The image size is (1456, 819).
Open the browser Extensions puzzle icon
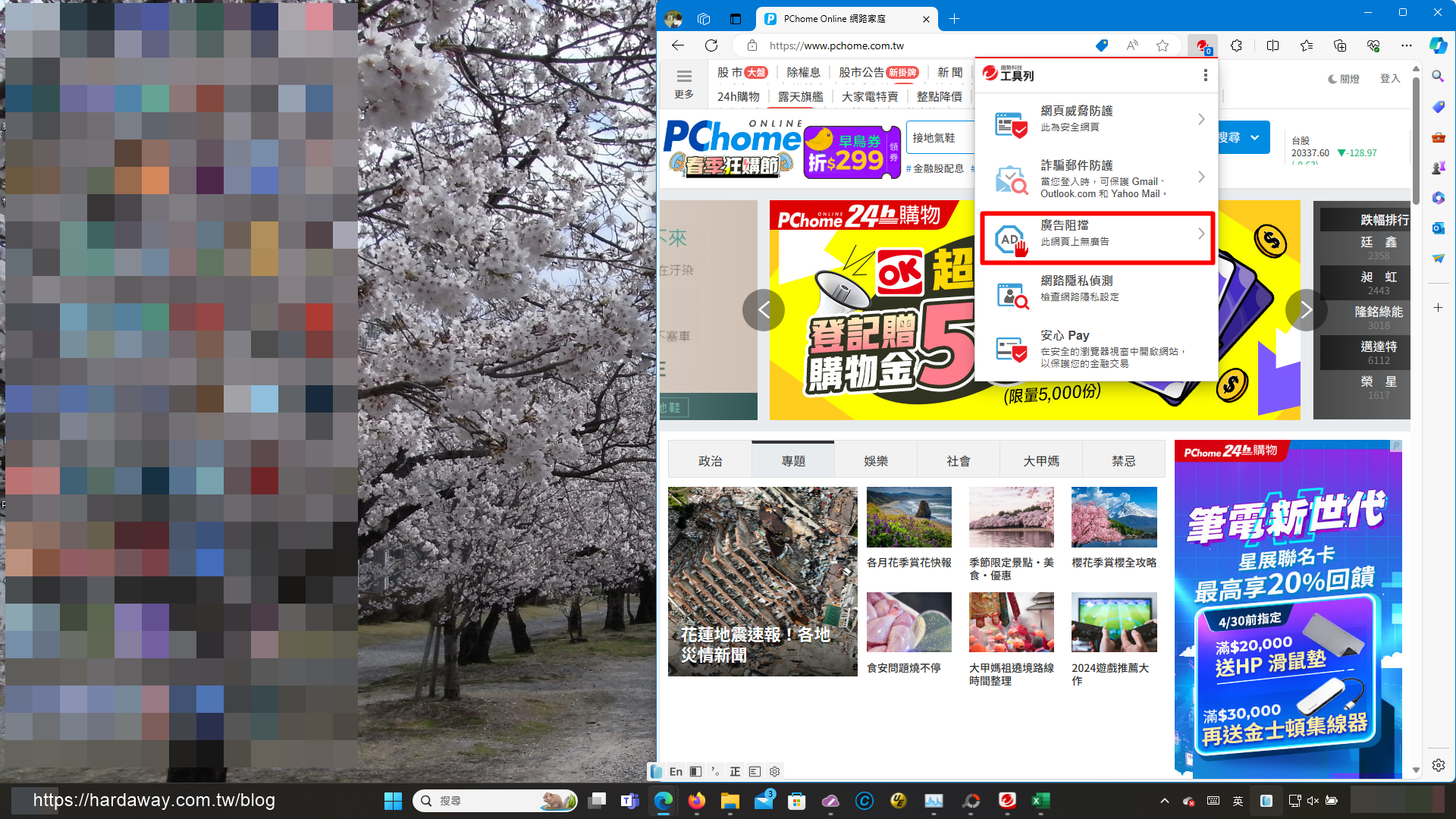(1236, 45)
